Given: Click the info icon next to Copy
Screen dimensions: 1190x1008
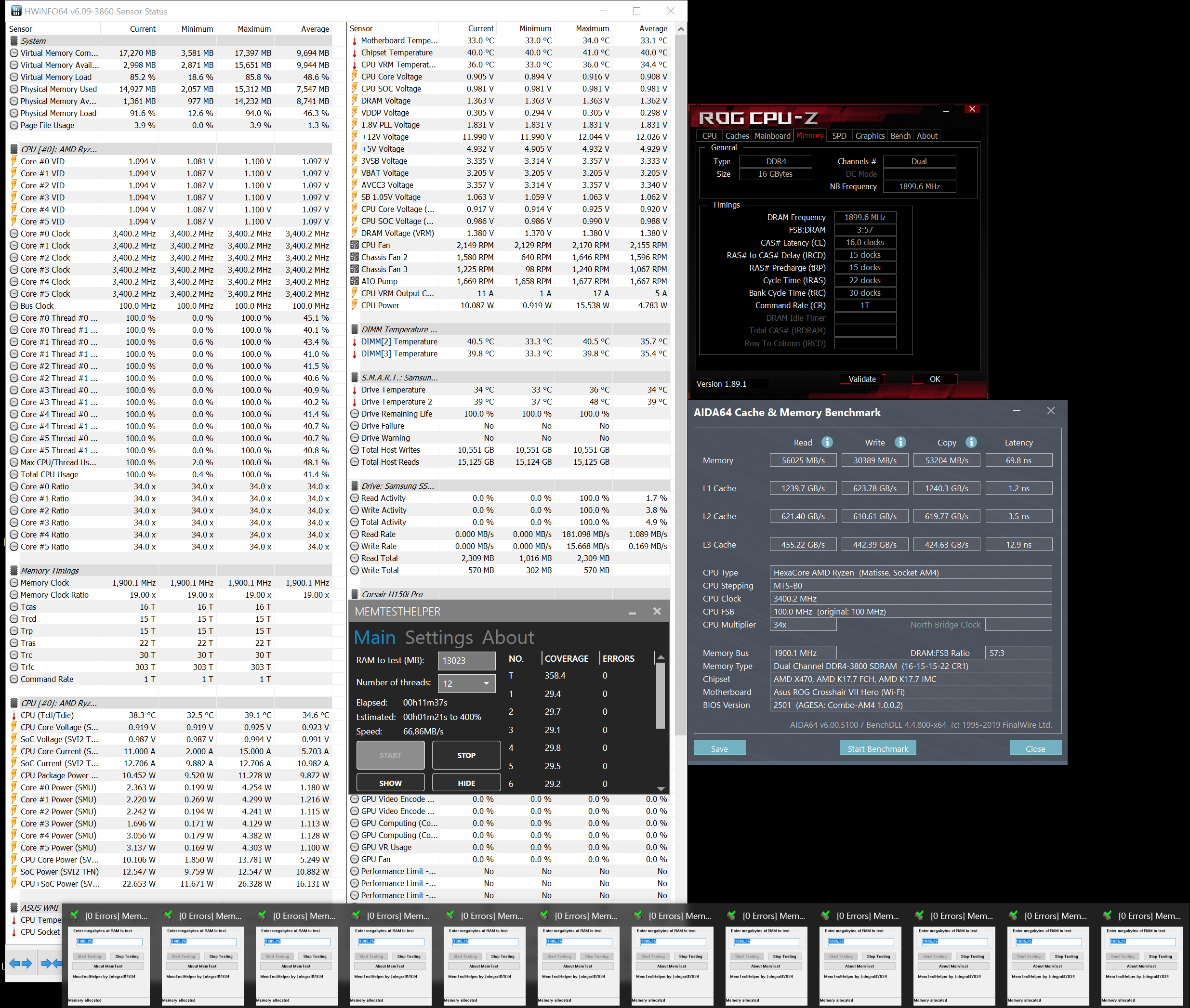Looking at the screenshot, I should pyautogui.click(x=971, y=442).
